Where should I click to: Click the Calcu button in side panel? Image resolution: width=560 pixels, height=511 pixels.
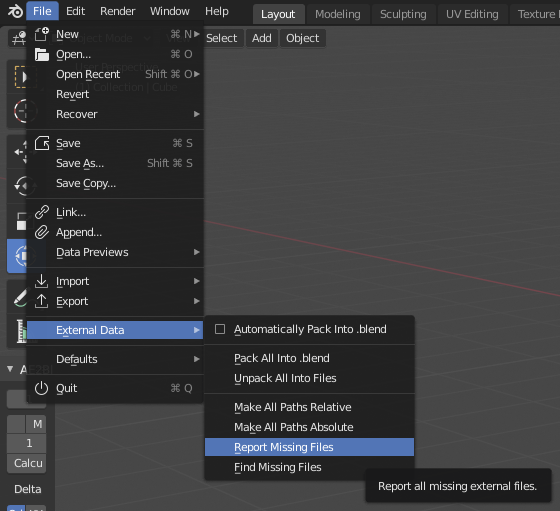pyautogui.click(x=27, y=463)
